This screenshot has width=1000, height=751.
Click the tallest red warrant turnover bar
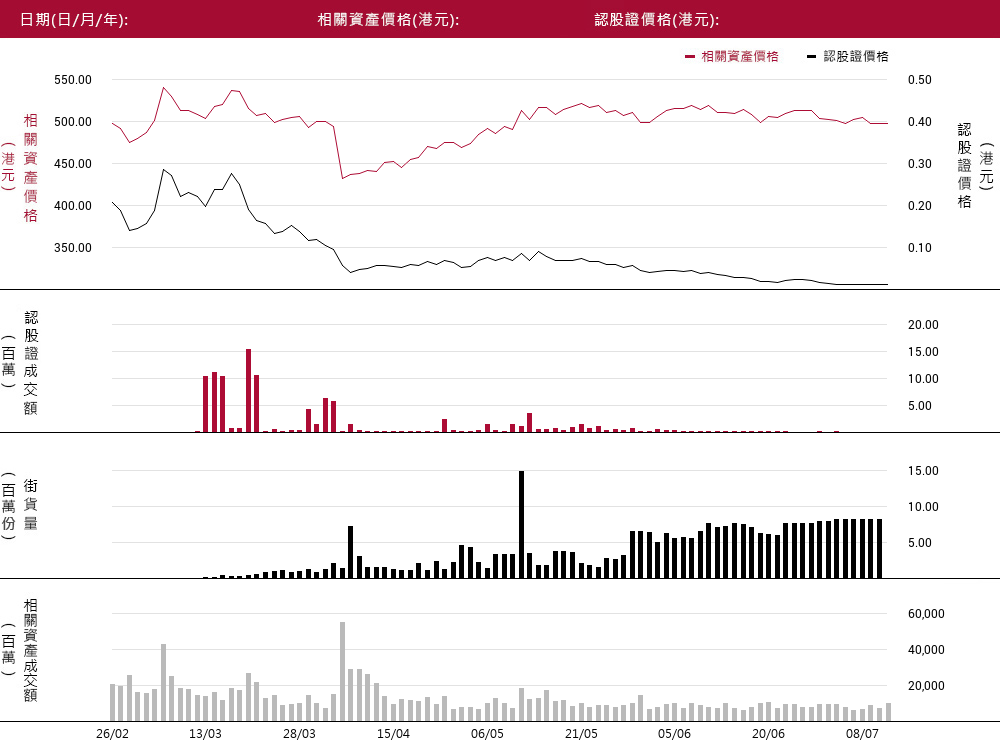[x=249, y=390]
